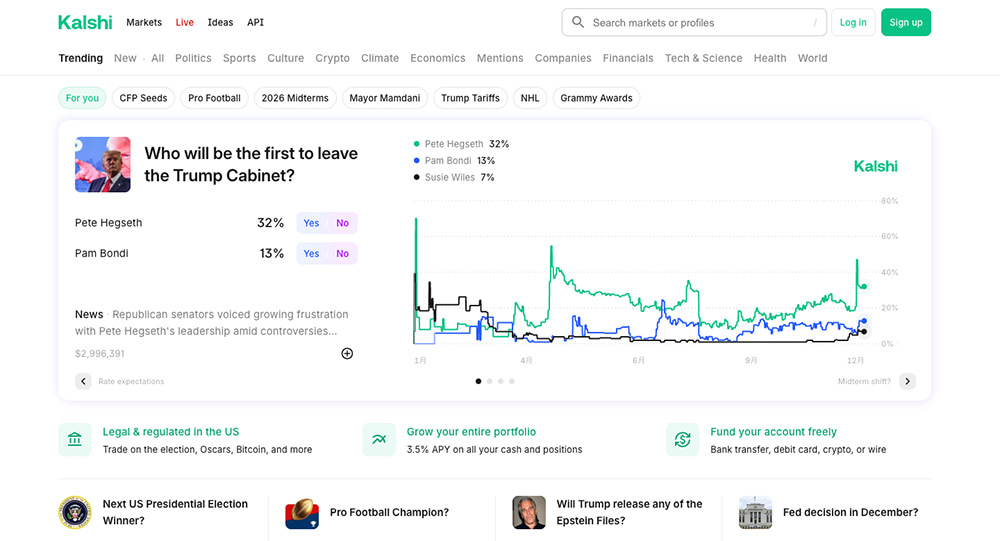
Task: Switch to Crypto category
Action: tap(332, 58)
